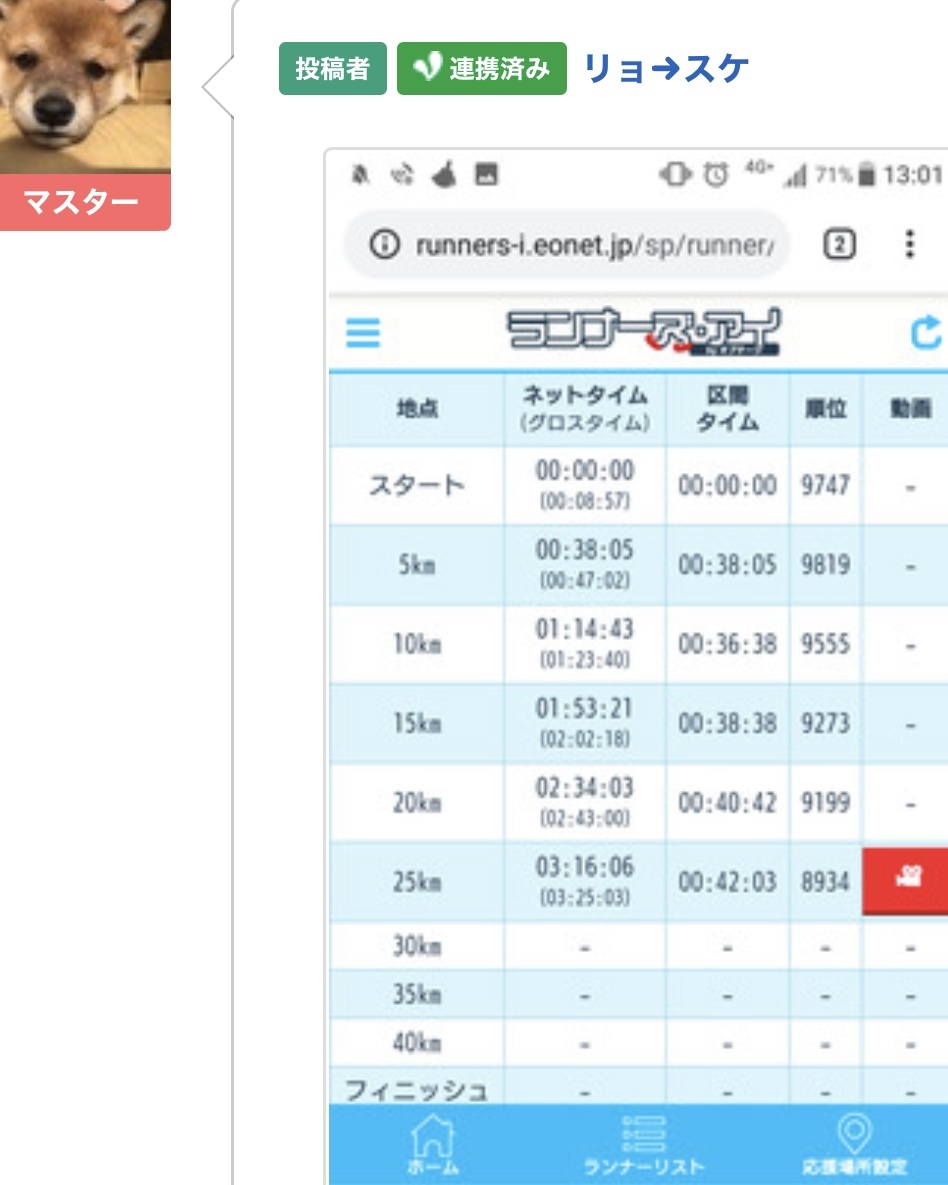Open the browser tab count icon
Viewport: 948px width, 1185px height.
(x=843, y=244)
